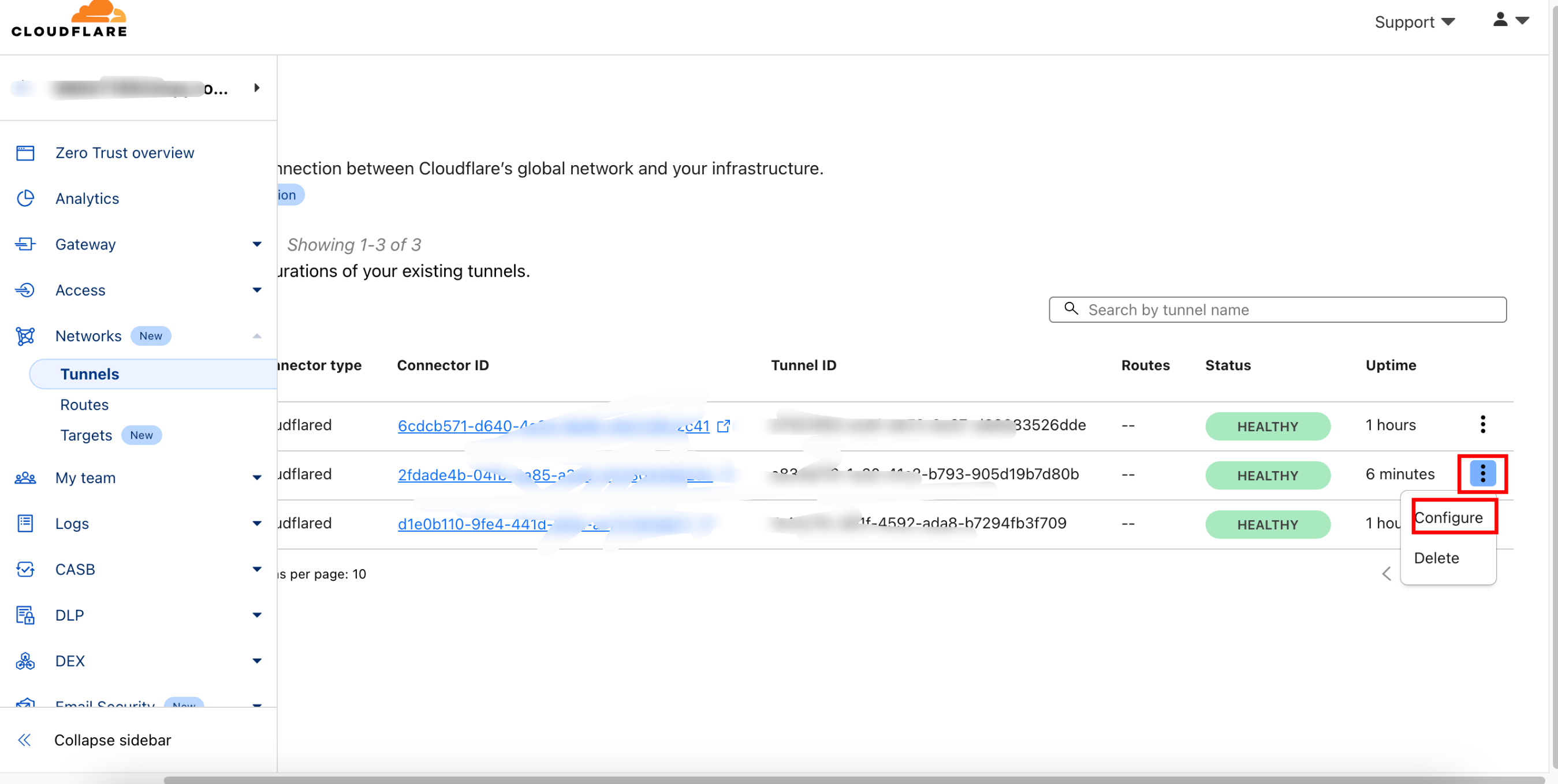Expand the Access menu section
Screen dimensions: 1558x784
click(x=256, y=290)
